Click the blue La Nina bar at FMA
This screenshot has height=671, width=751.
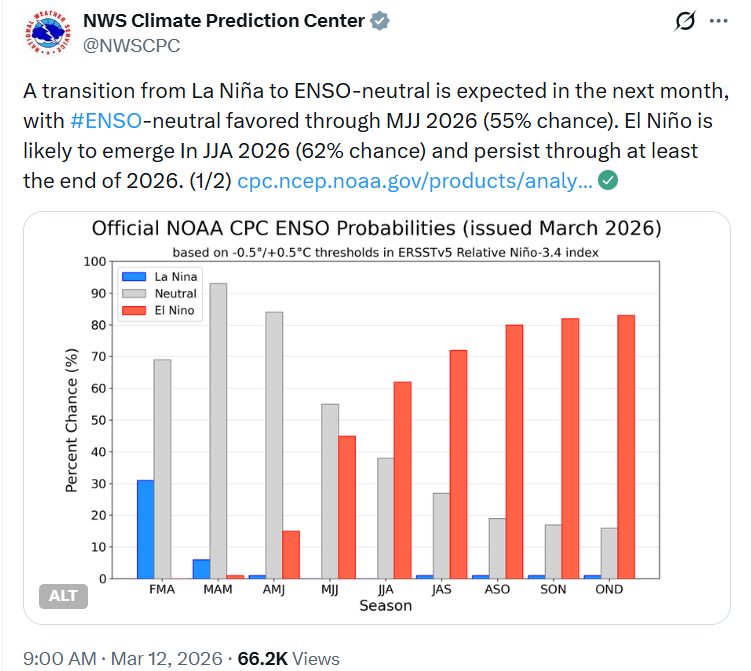(x=146, y=529)
